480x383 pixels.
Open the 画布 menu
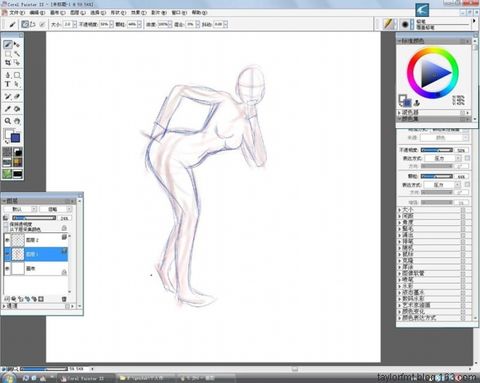57,13
